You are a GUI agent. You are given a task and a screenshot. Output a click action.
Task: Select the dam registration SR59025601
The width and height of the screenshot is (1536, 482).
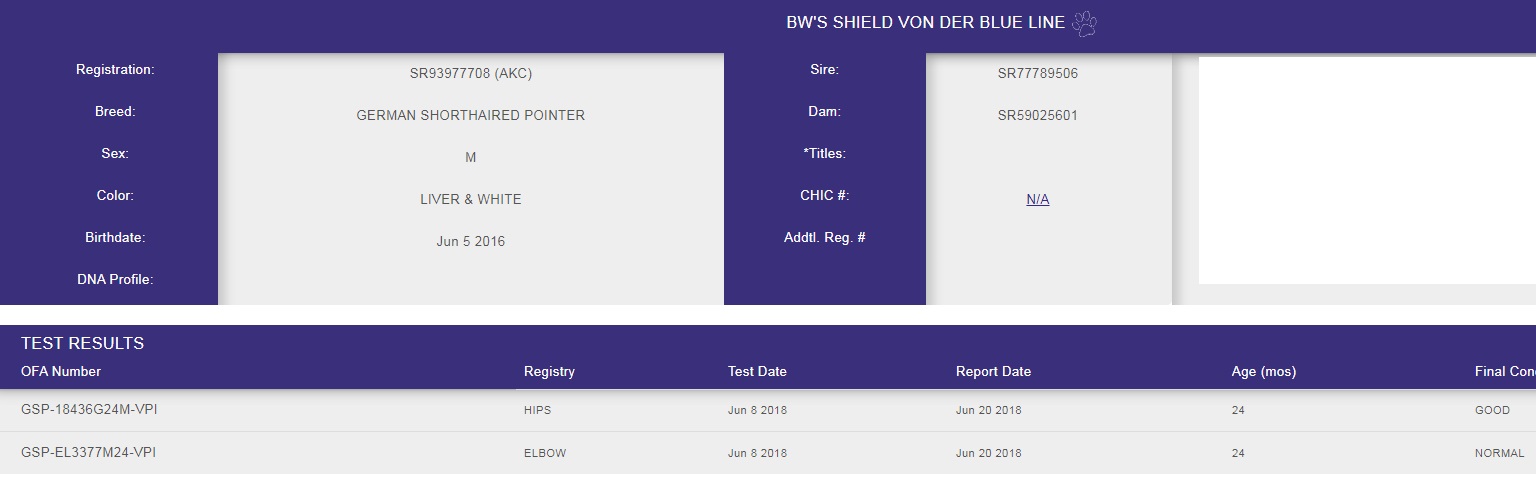click(1038, 115)
